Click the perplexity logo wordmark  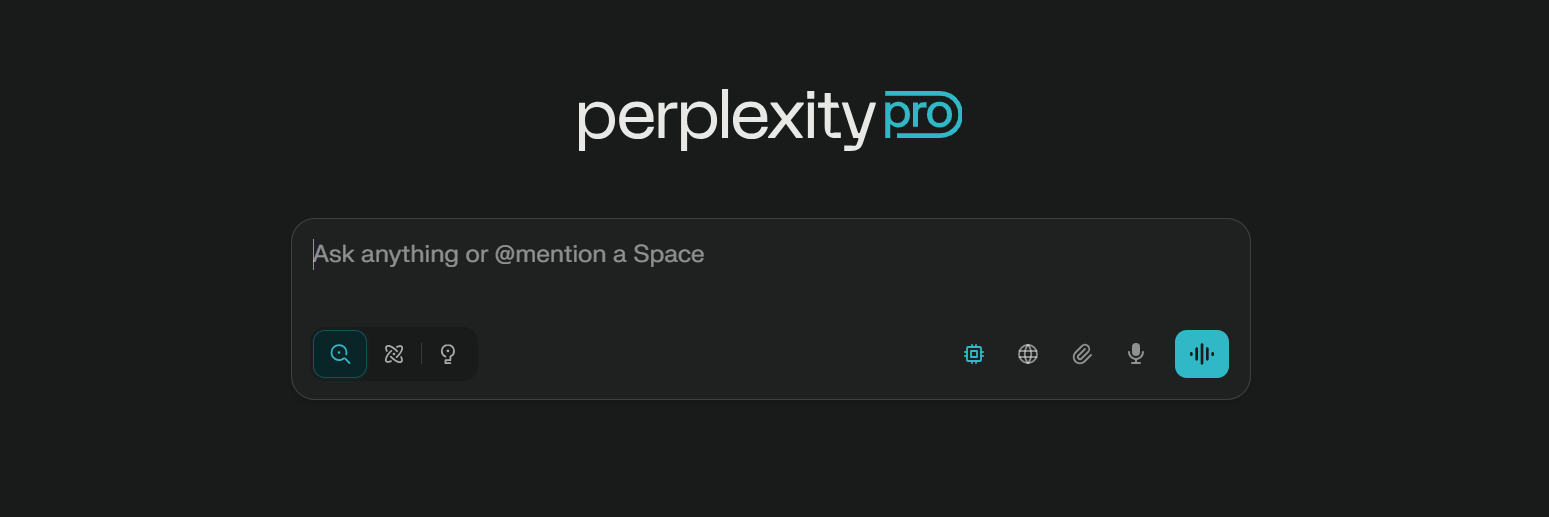tap(727, 120)
